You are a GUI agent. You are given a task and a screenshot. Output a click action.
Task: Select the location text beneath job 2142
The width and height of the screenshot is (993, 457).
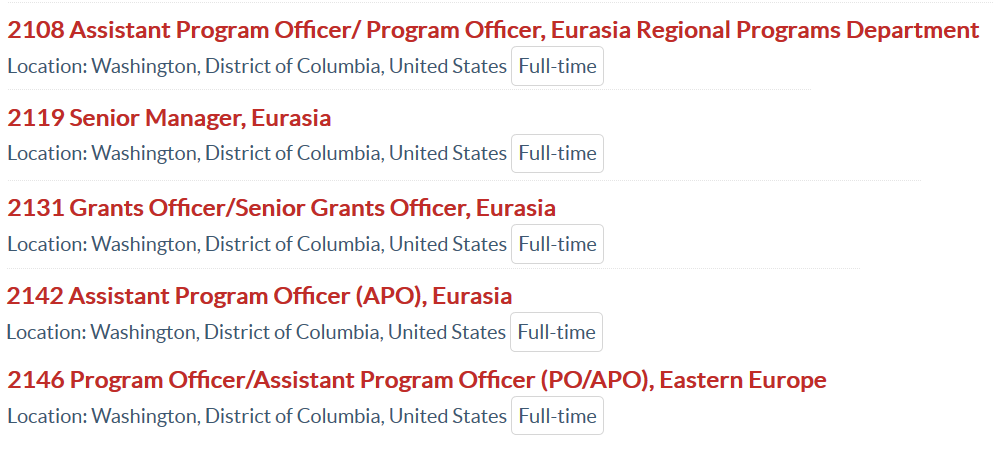click(256, 332)
